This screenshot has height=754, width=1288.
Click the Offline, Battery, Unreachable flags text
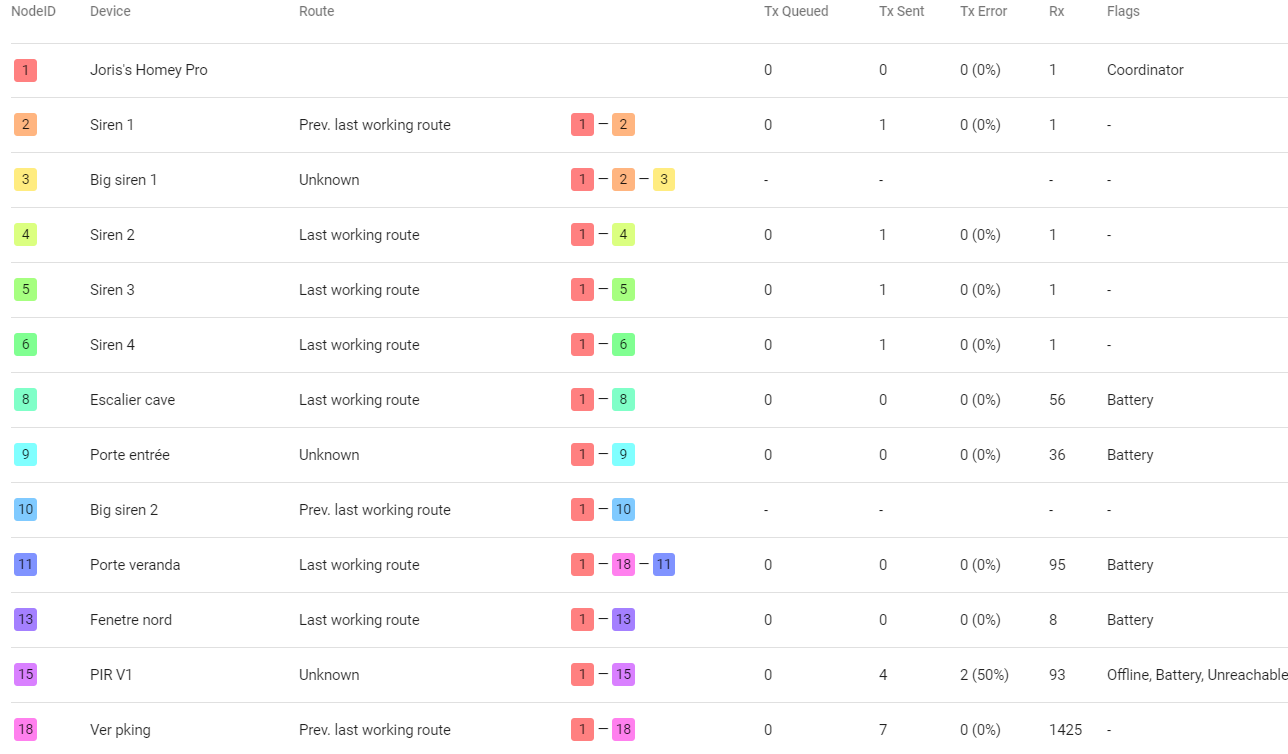(x=1196, y=675)
